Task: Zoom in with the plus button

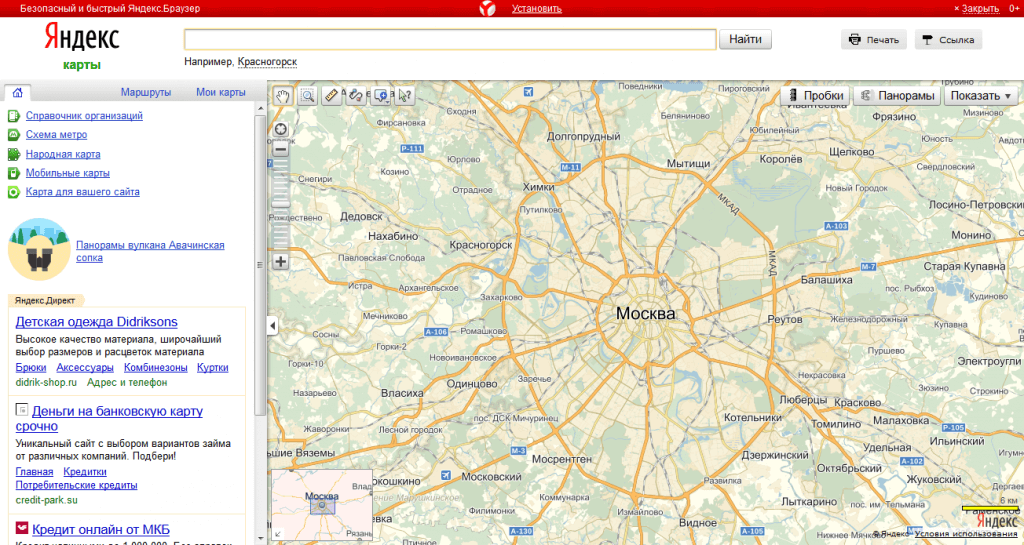Action: coord(281,262)
